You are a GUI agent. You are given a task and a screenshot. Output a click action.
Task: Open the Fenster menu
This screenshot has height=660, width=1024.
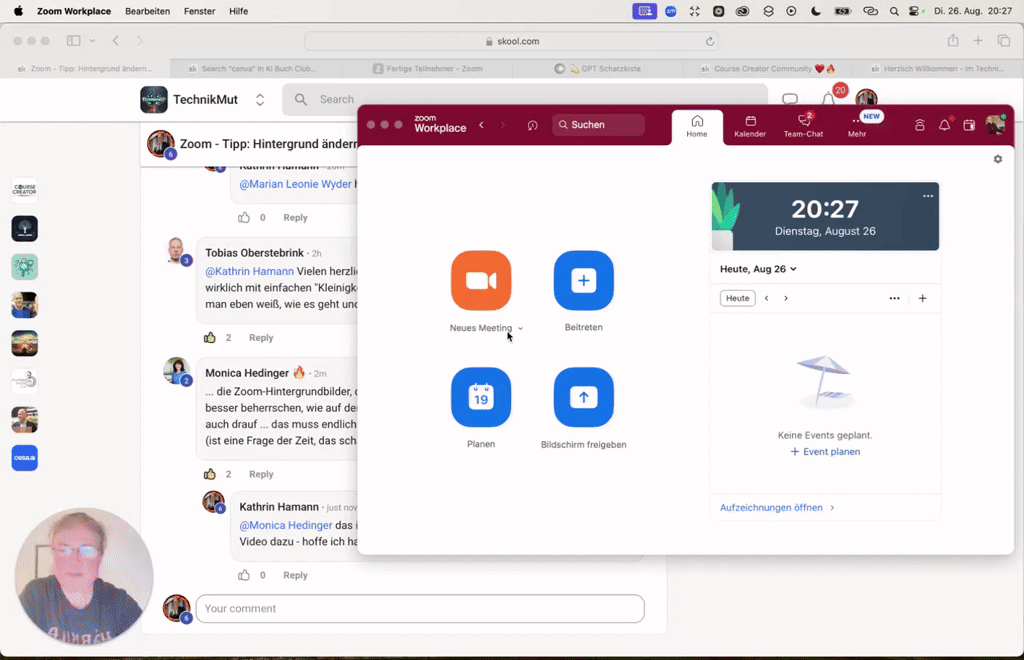199,11
